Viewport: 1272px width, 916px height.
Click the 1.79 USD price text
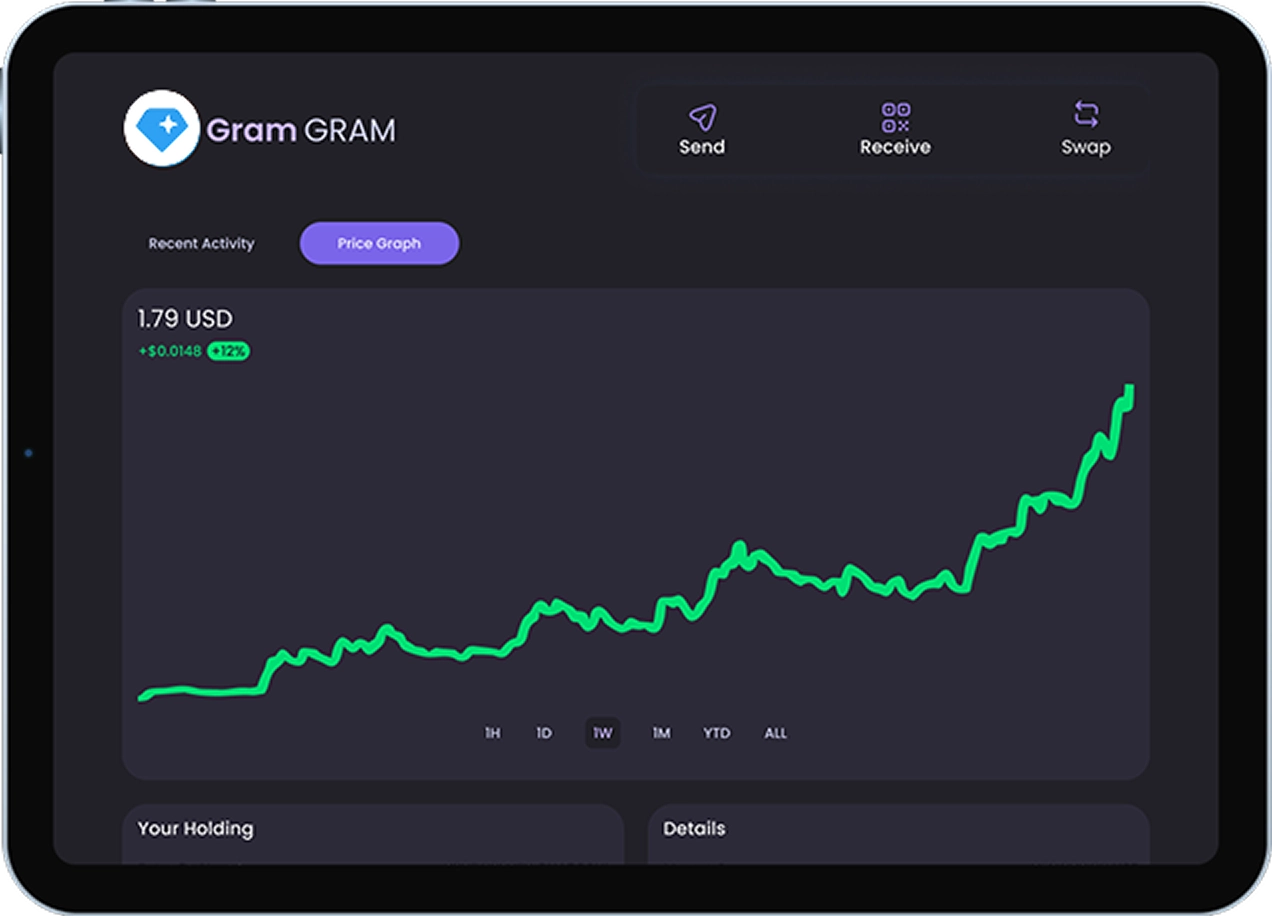[x=185, y=319]
